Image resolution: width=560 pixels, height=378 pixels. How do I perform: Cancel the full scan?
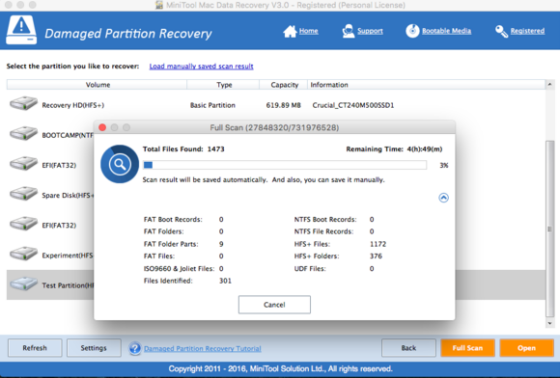(x=274, y=305)
